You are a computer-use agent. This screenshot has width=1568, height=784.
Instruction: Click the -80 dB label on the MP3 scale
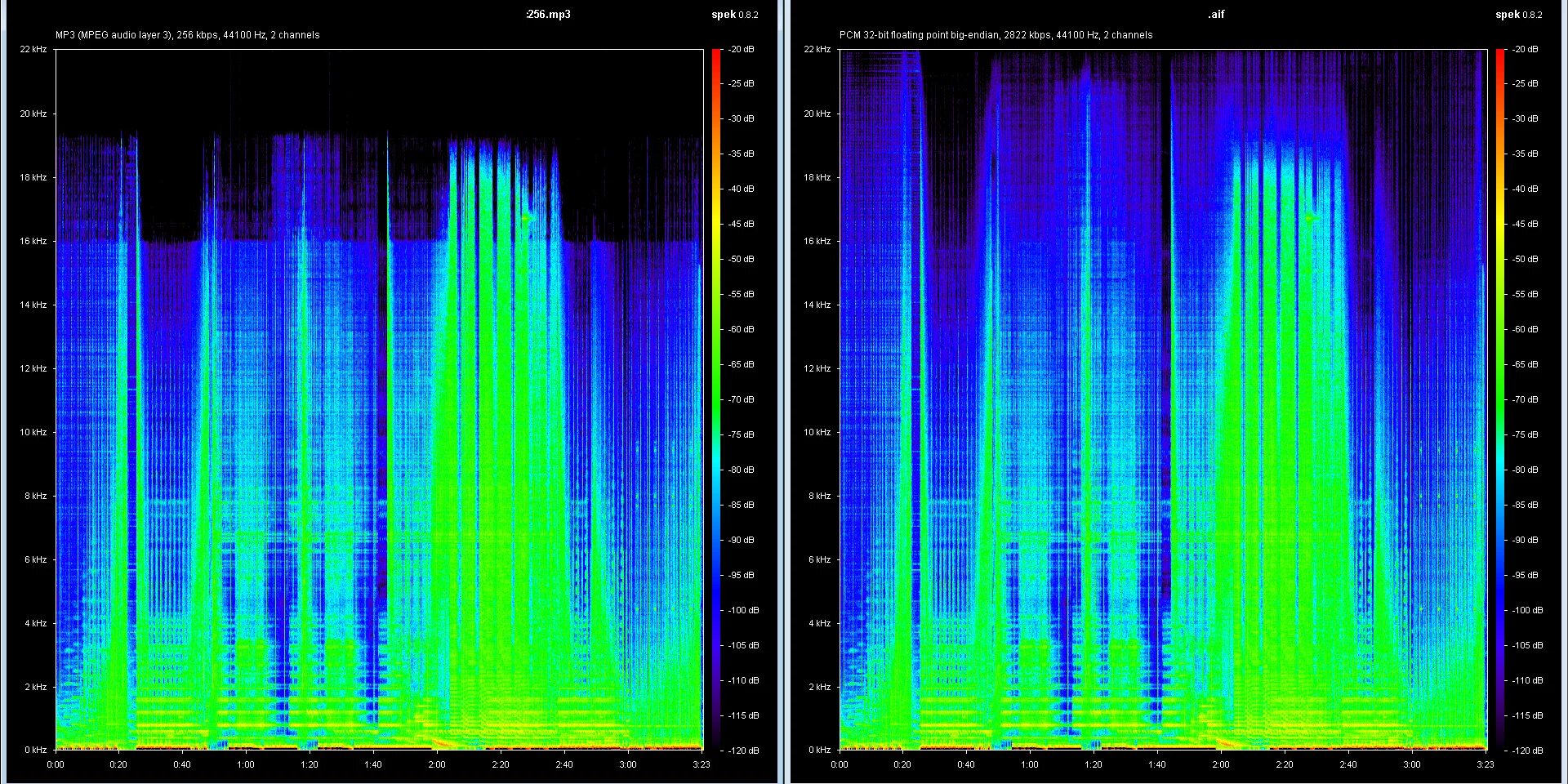coord(742,470)
